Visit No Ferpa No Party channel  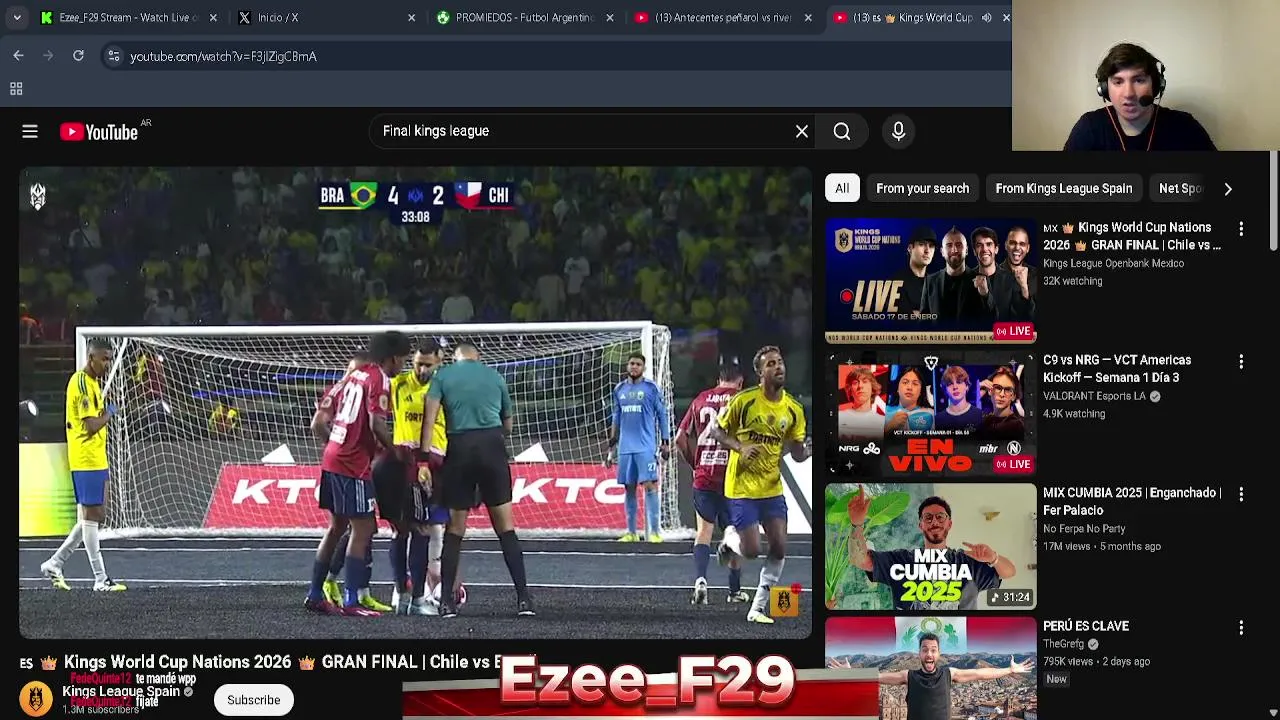click(1084, 529)
